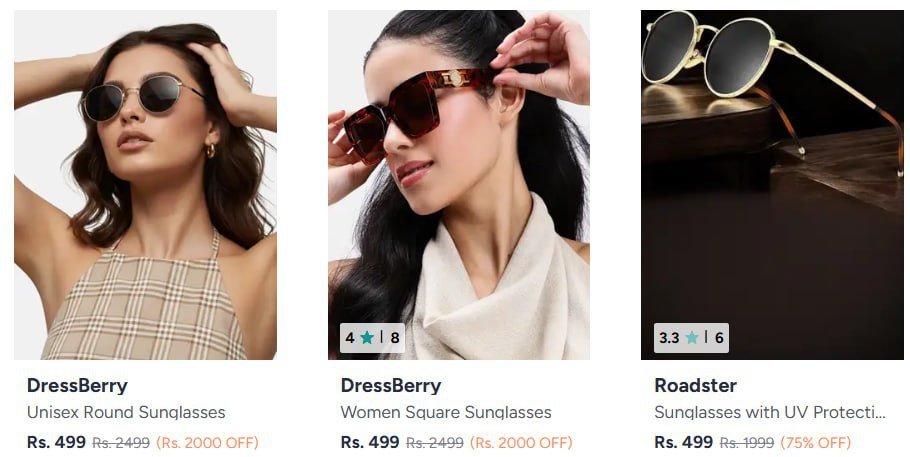Click the Rs. 499 price under Unisex Round
910x457 pixels.
pos(56,442)
